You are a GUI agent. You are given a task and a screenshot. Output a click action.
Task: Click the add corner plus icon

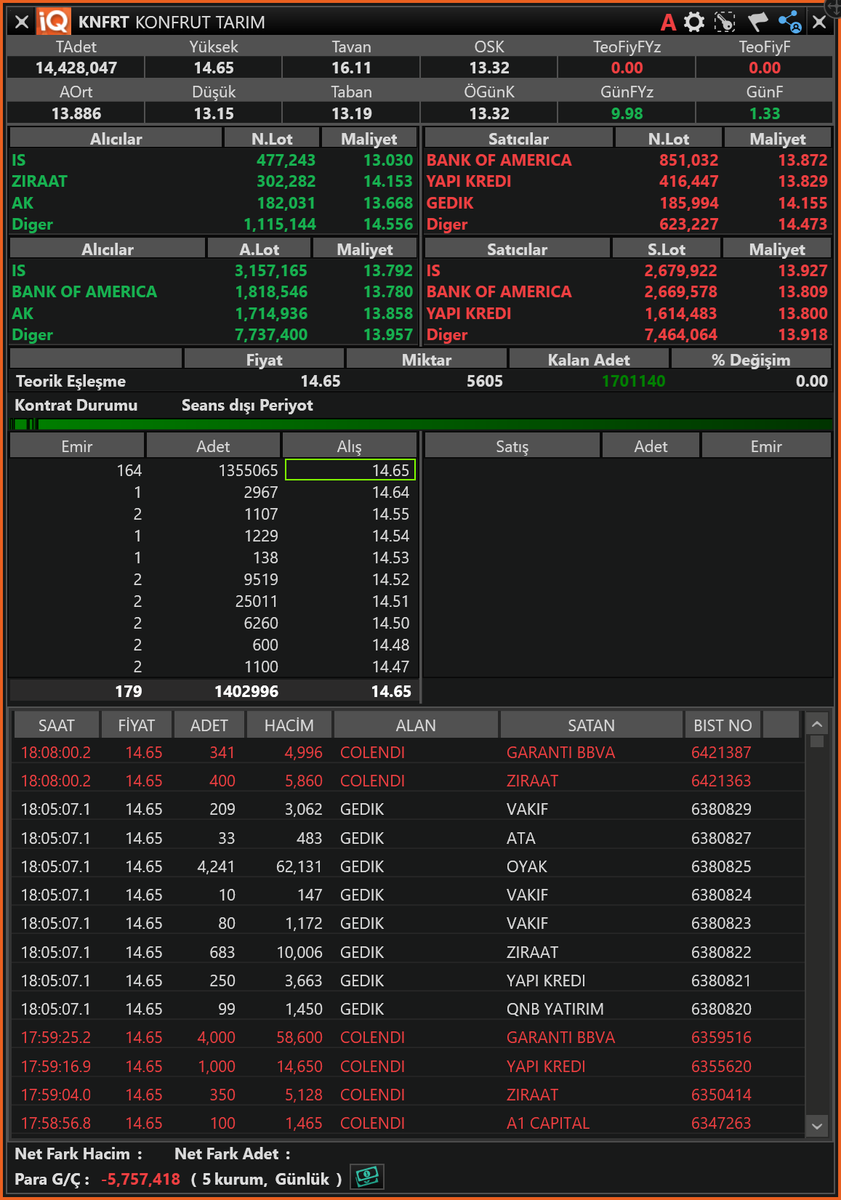[x=834, y=6]
